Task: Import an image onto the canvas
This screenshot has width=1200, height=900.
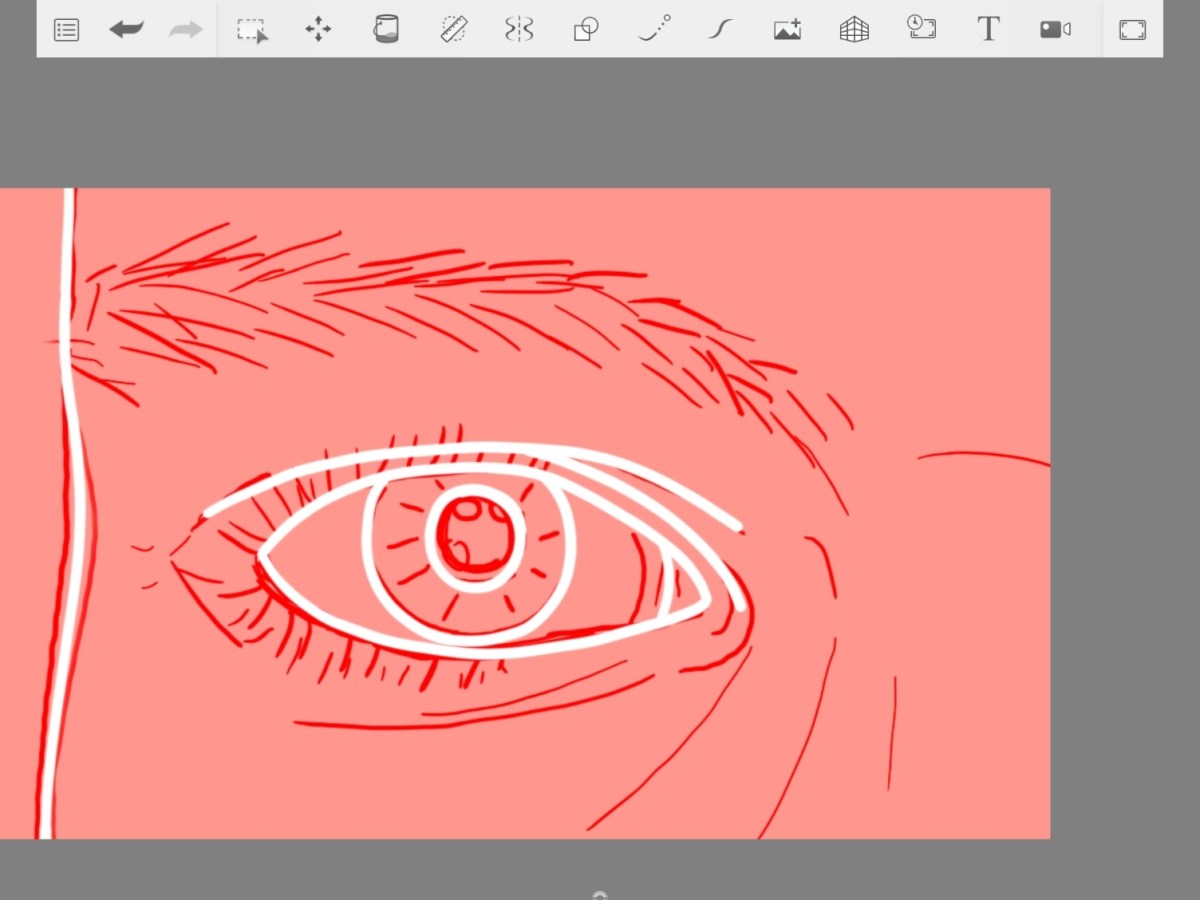Action: (786, 29)
